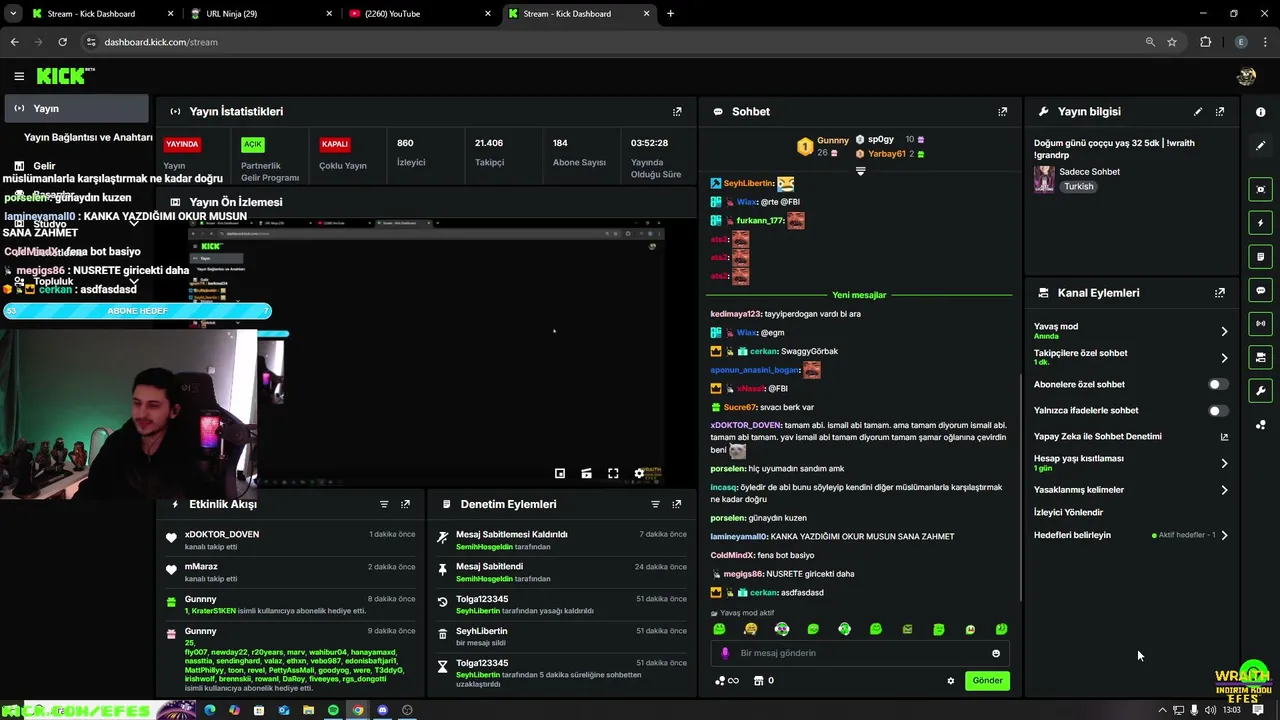Open stream preview player settings gear

click(x=640, y=473)
